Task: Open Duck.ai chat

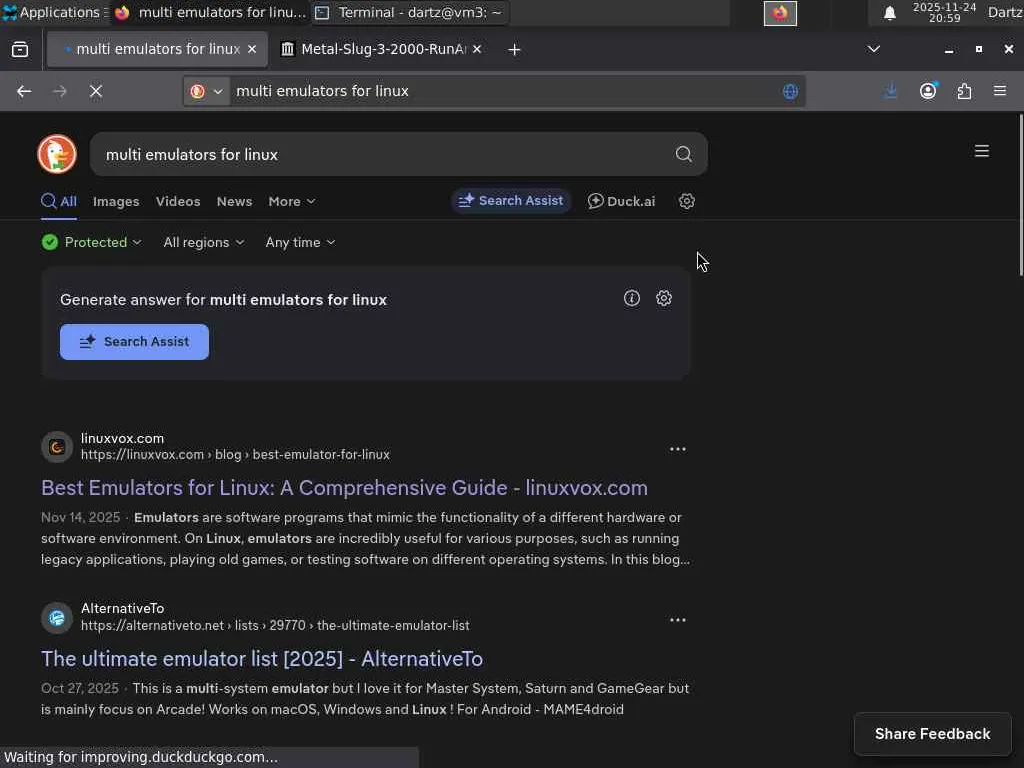Action: click(620, 201)
